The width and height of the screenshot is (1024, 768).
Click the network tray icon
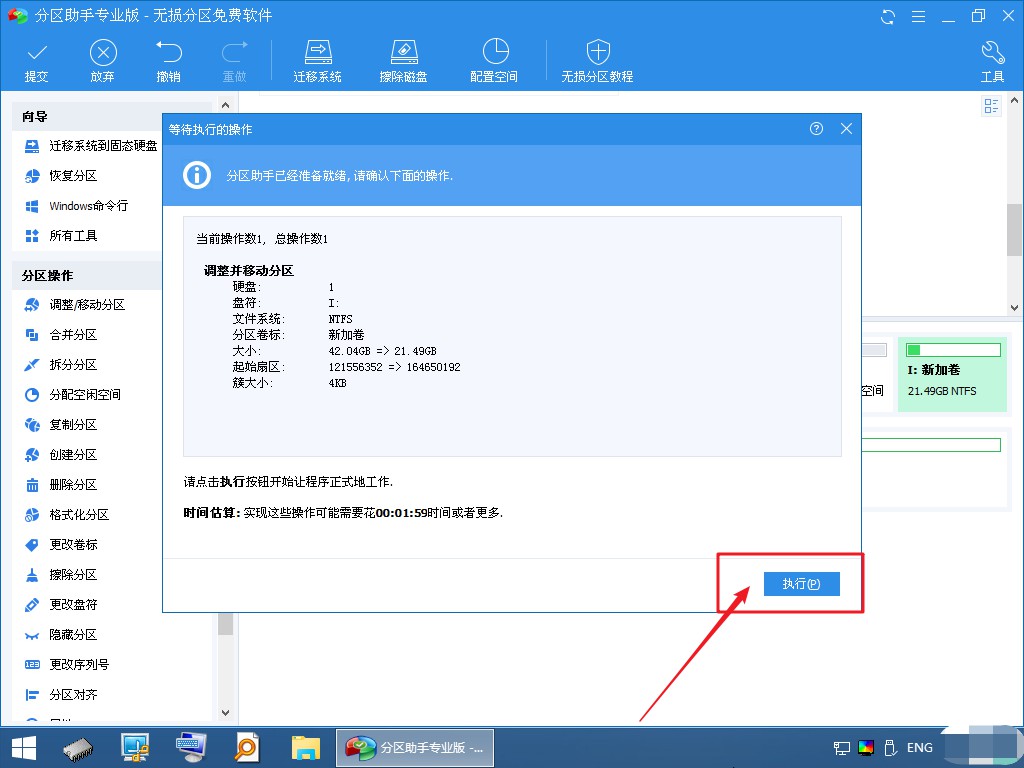pyautogui.click(x=842, y=748)
